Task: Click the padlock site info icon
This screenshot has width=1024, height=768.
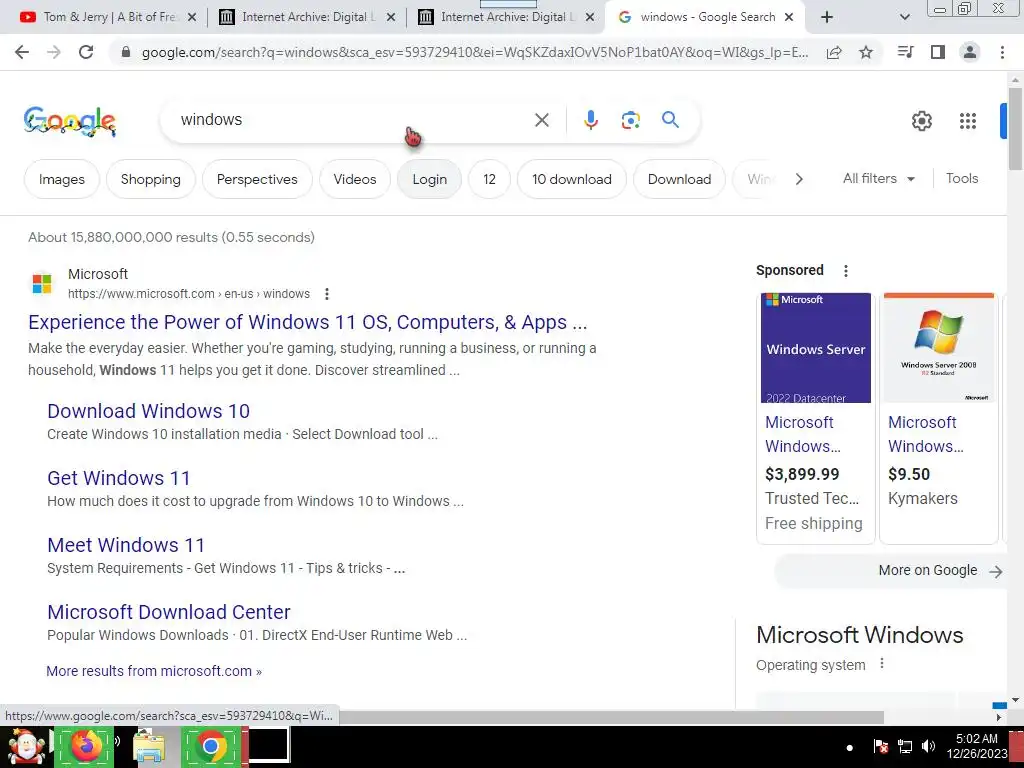Action: point(127,52)
